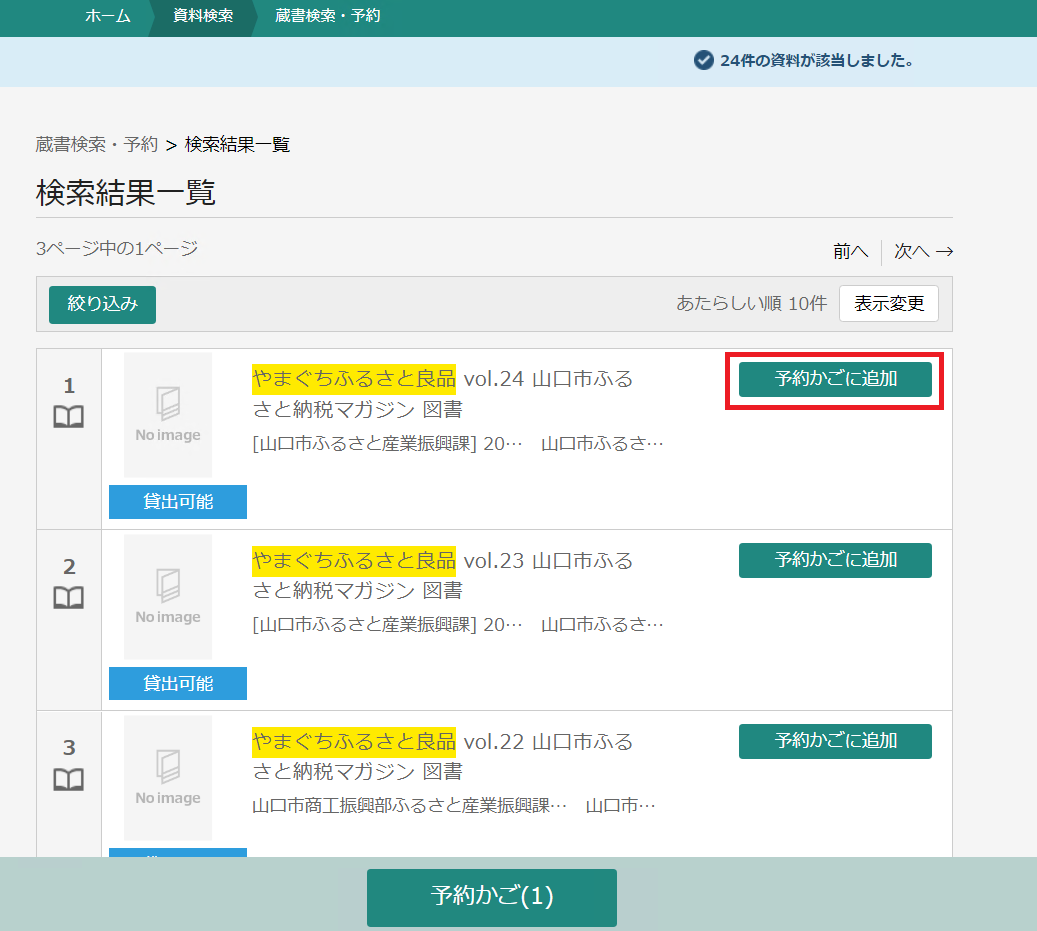The height and width of the screenshot is (931, 1037).
Task: Open the No image thumbnail of vol.22
Action: (168, 777)
